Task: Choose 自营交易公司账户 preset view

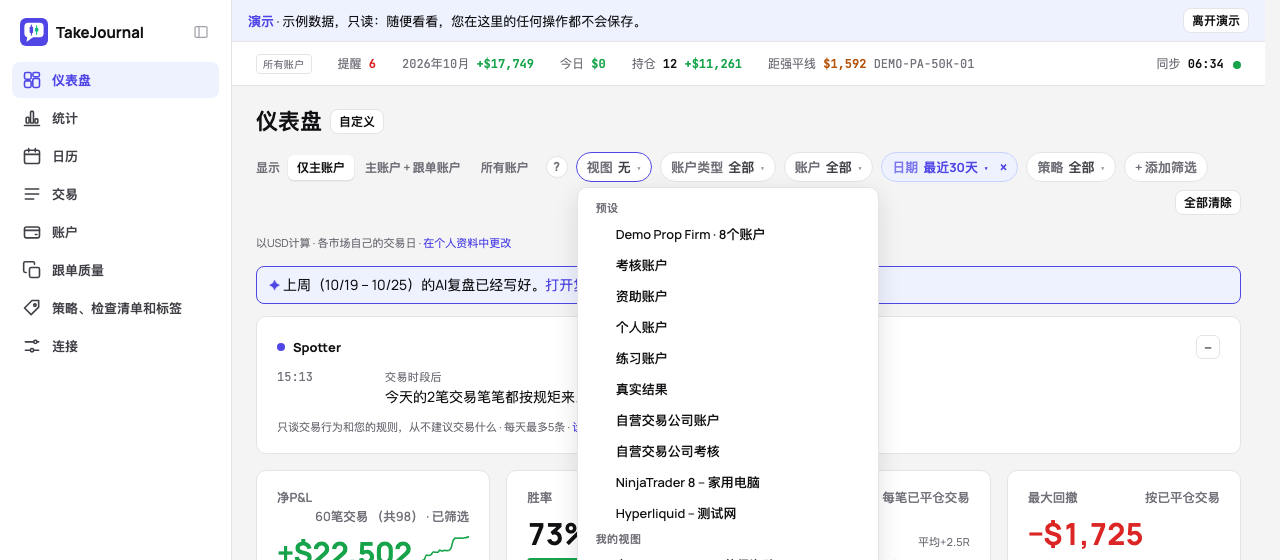Action: point(728,420)
